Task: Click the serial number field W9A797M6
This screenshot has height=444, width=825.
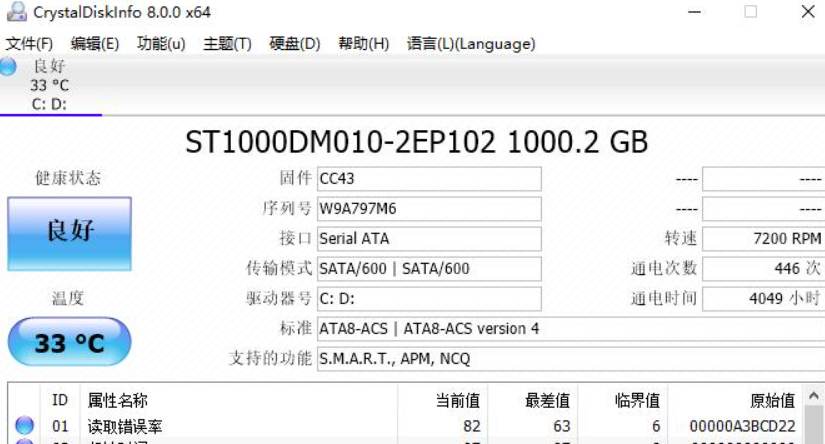Action: pyautogui.click(x=429, y=209)
